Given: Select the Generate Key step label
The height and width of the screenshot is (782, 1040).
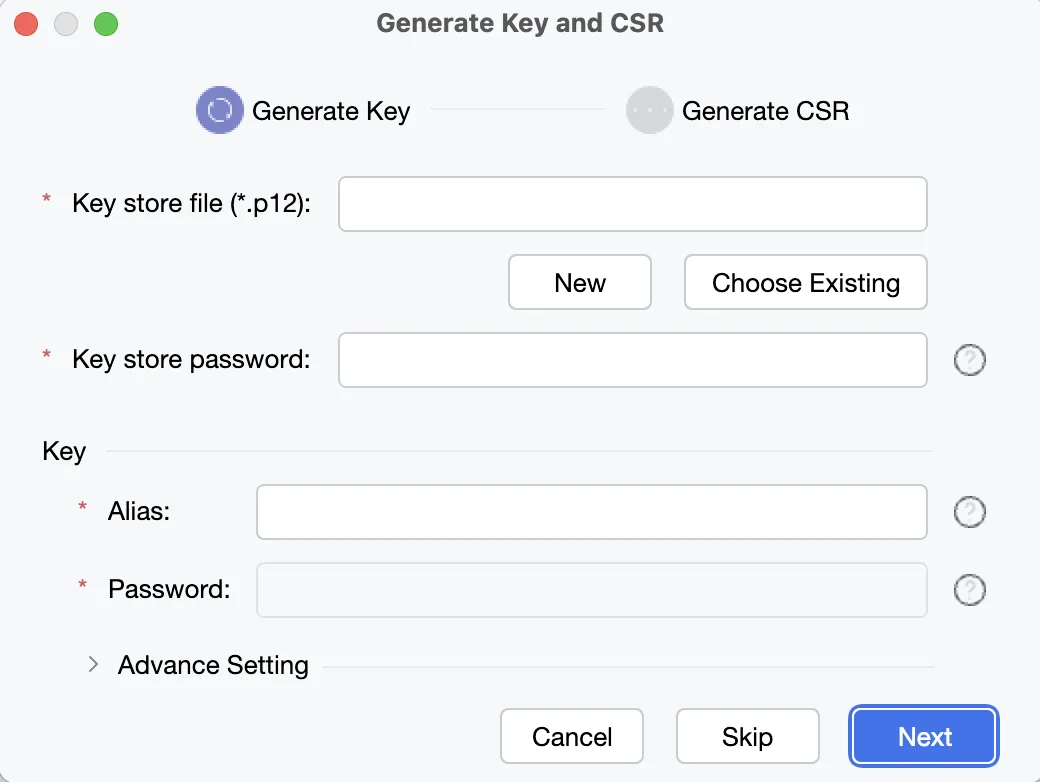Looking at the screenshot, I should 331,111.
